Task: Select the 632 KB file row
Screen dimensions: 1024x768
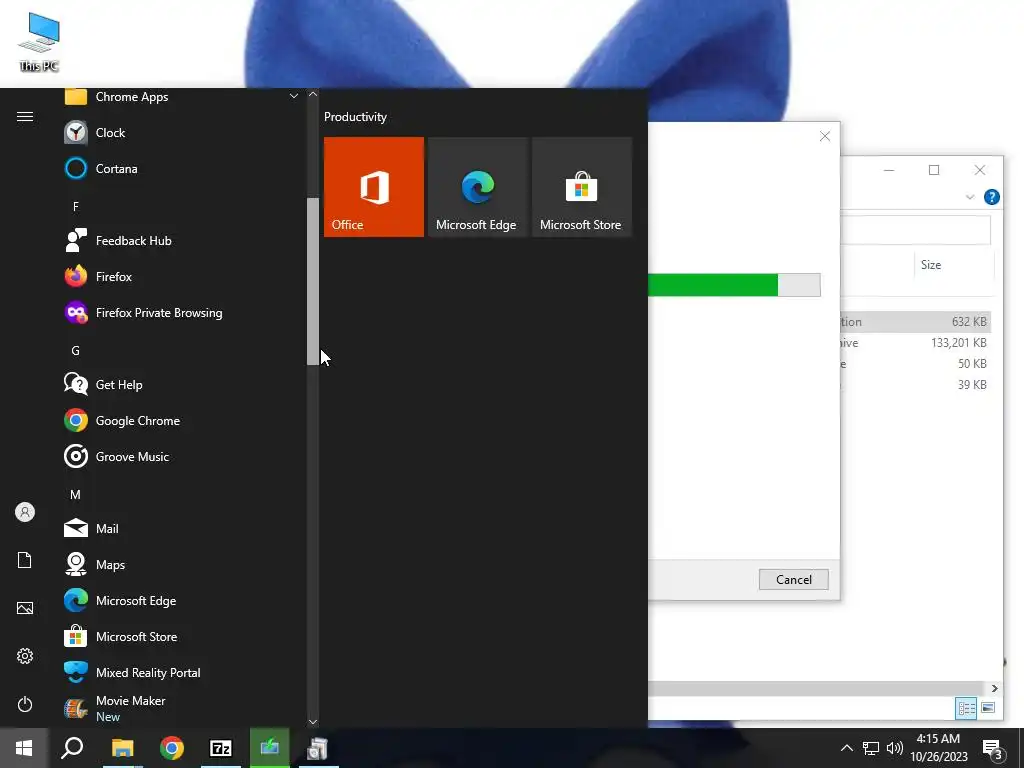Action: tap(915, 322)
